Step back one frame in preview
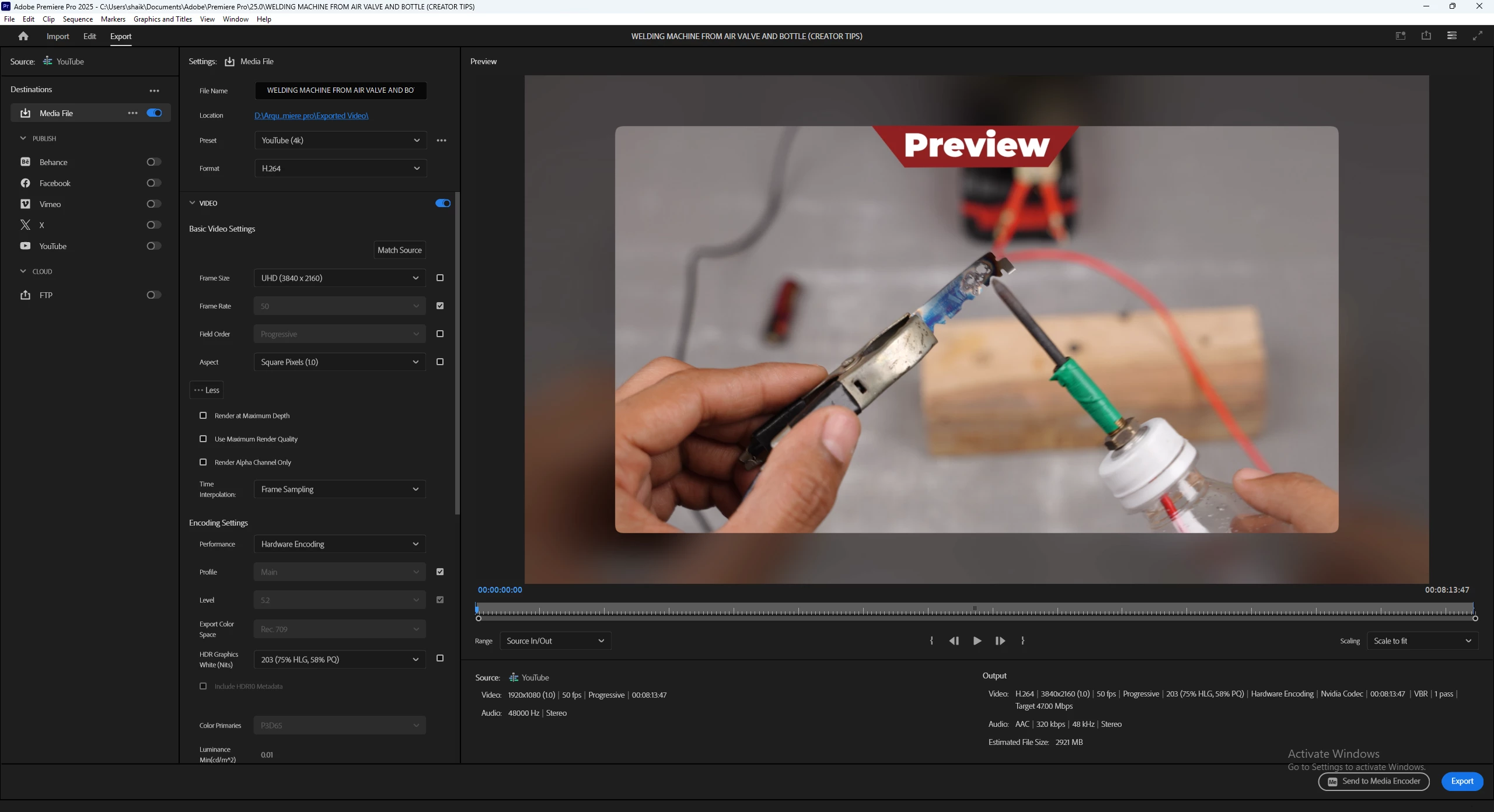Viewport: 1494px width, 812px height. pos(954,640)
